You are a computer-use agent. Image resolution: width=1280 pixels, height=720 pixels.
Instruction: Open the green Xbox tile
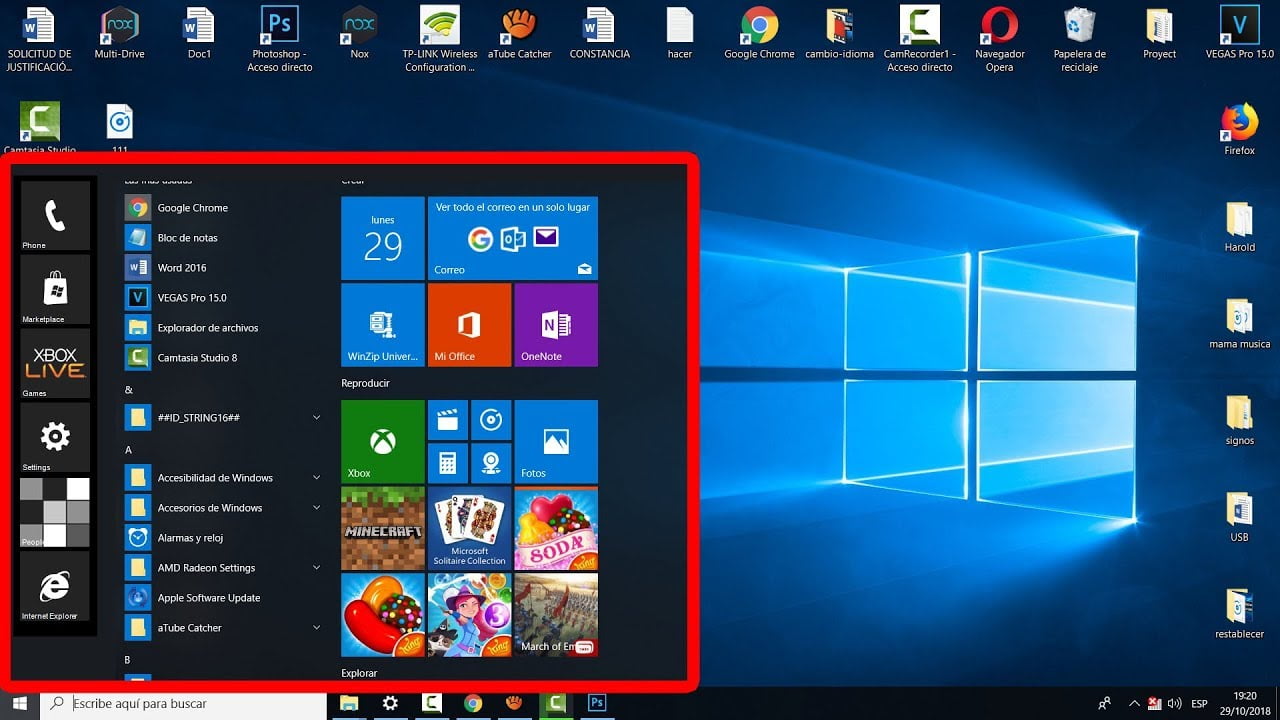[383, 441]
